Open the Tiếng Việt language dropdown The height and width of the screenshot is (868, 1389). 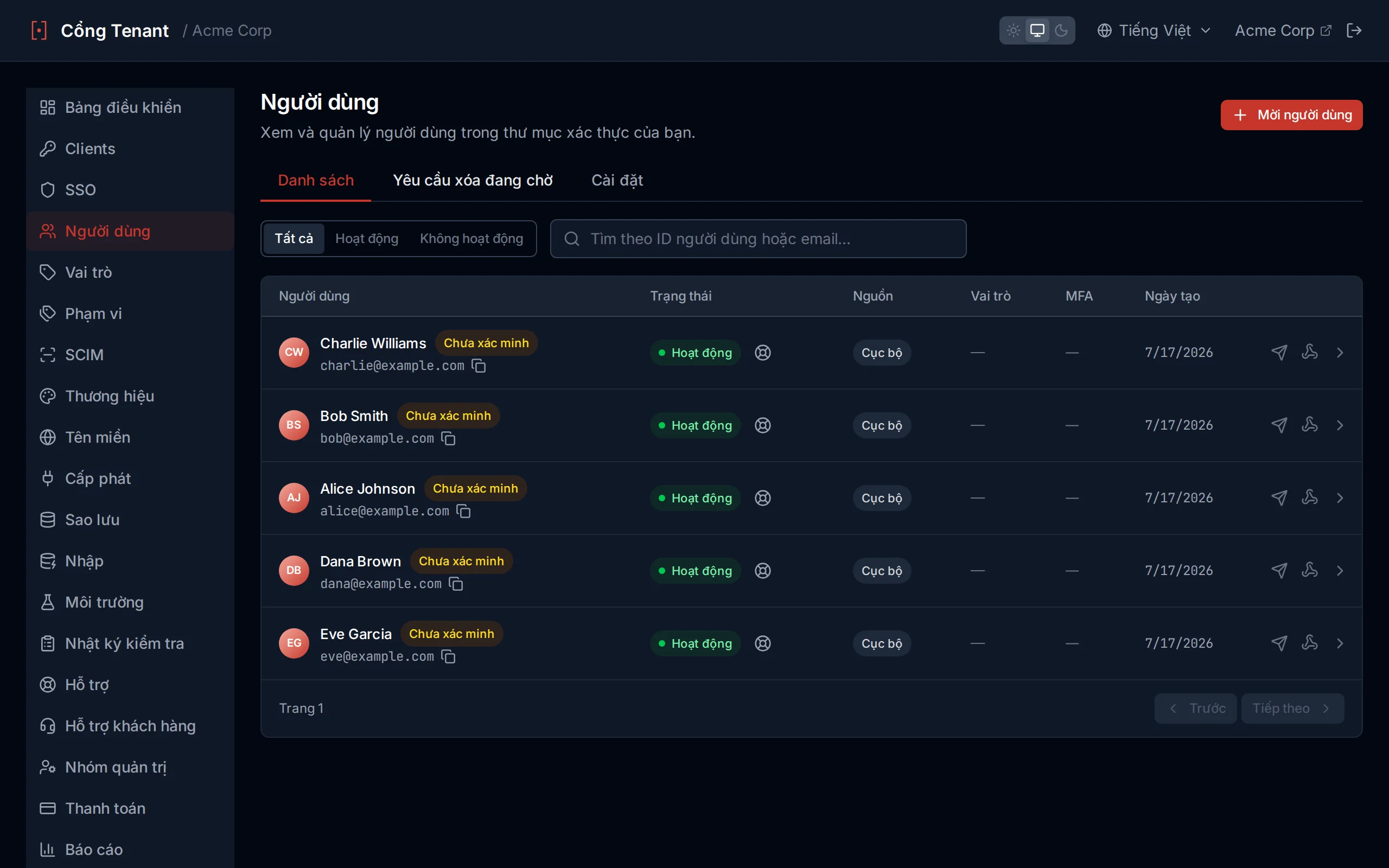click(1154, 30)
